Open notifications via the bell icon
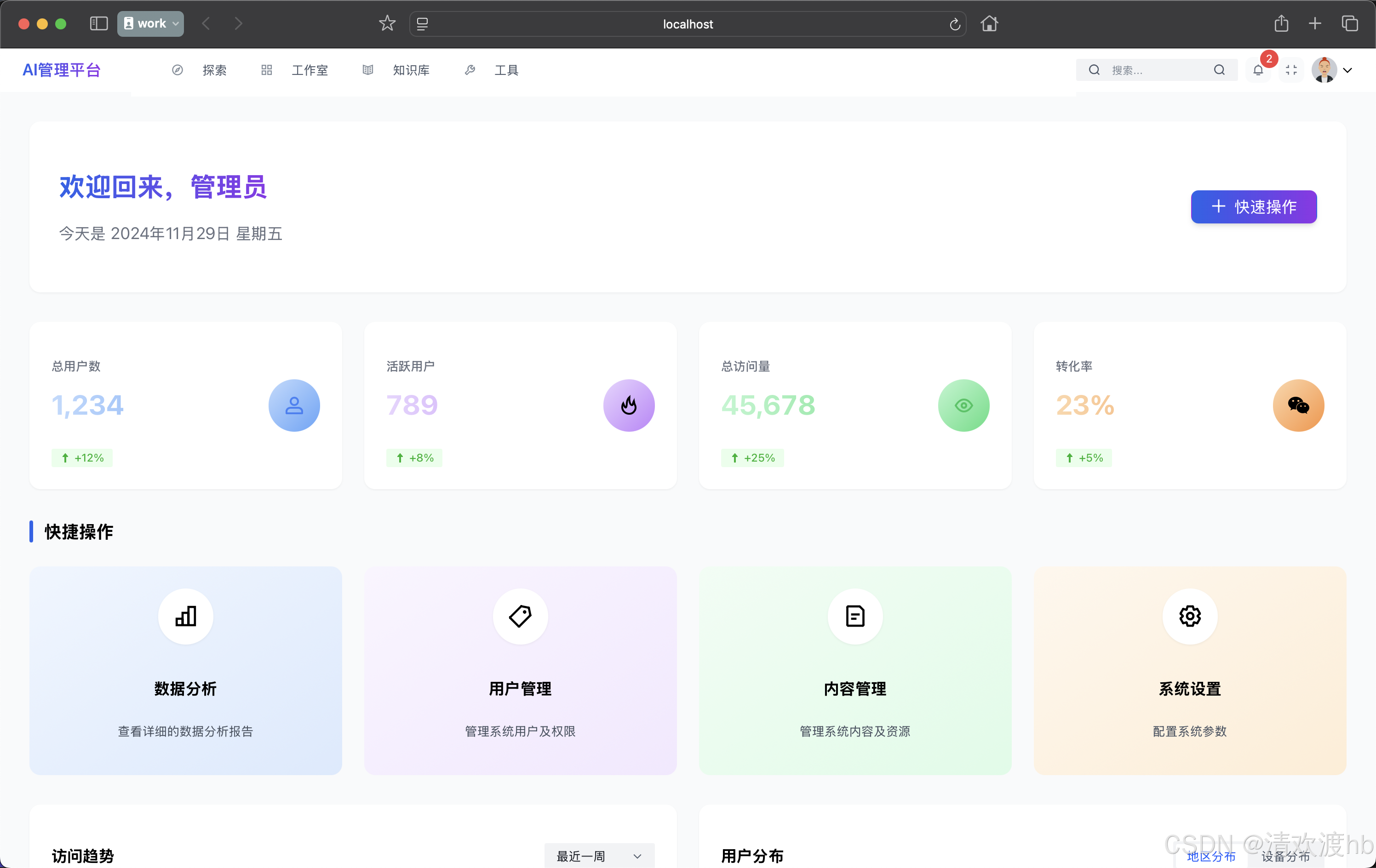This screenshot has width=1376, height=868. click(1259, 70)
